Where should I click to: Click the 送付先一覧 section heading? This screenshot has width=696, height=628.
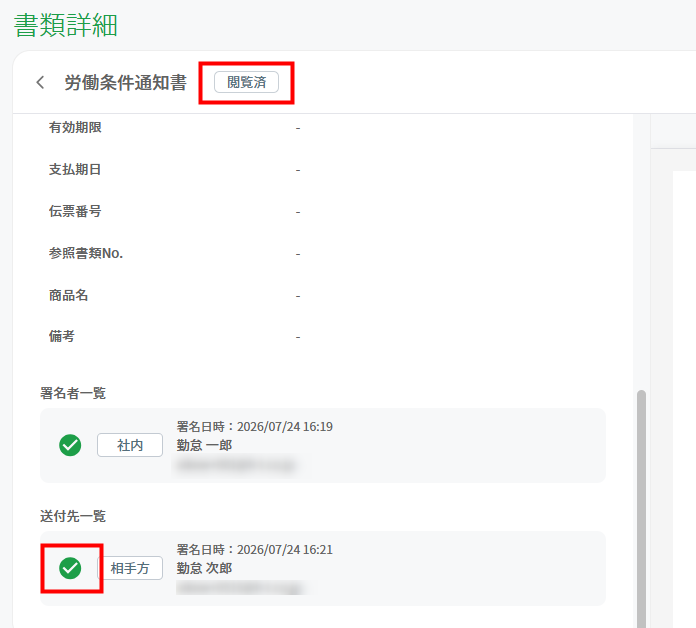click(73, 516)
